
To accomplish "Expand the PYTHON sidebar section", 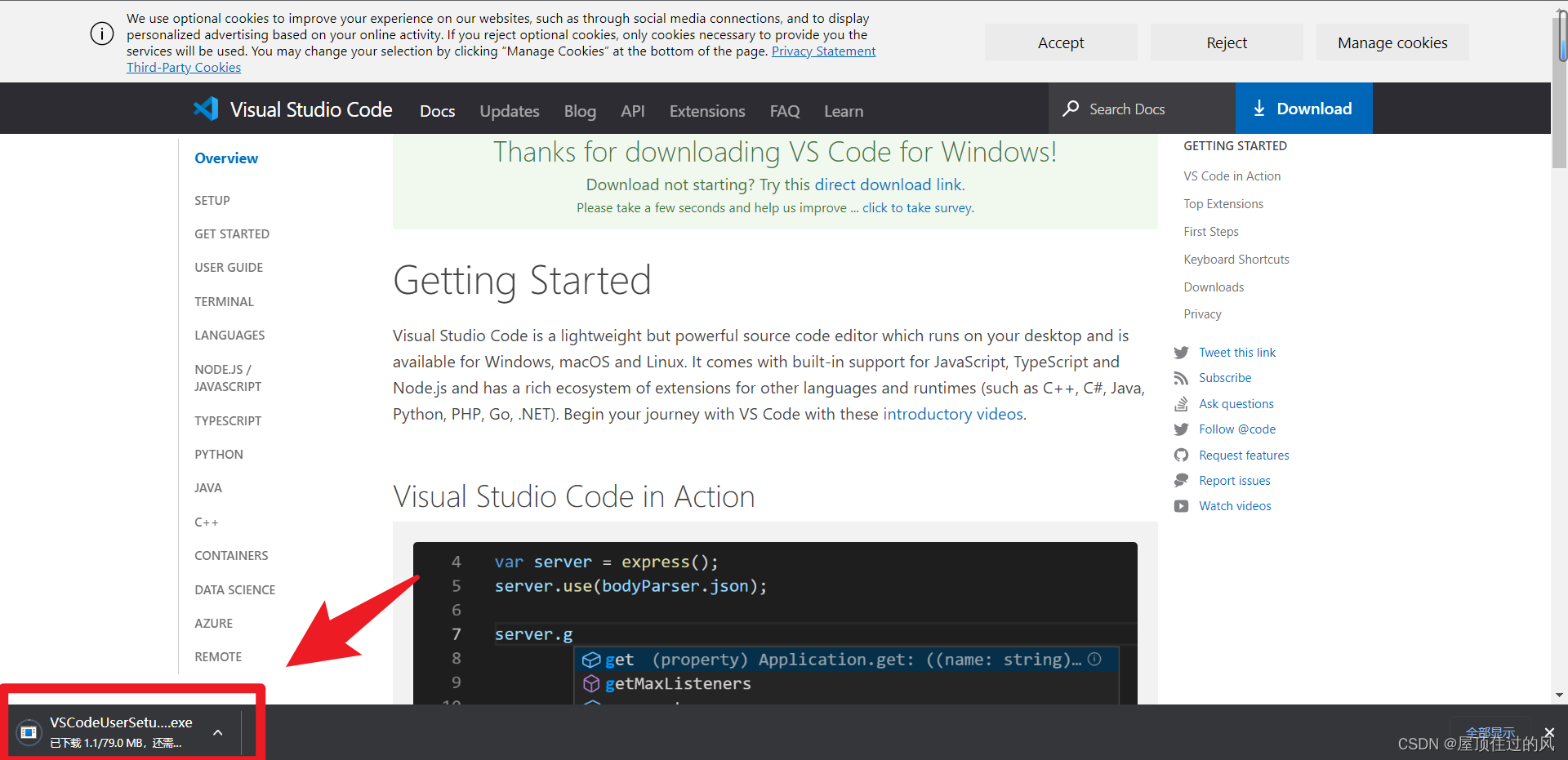I will [219, 454].
